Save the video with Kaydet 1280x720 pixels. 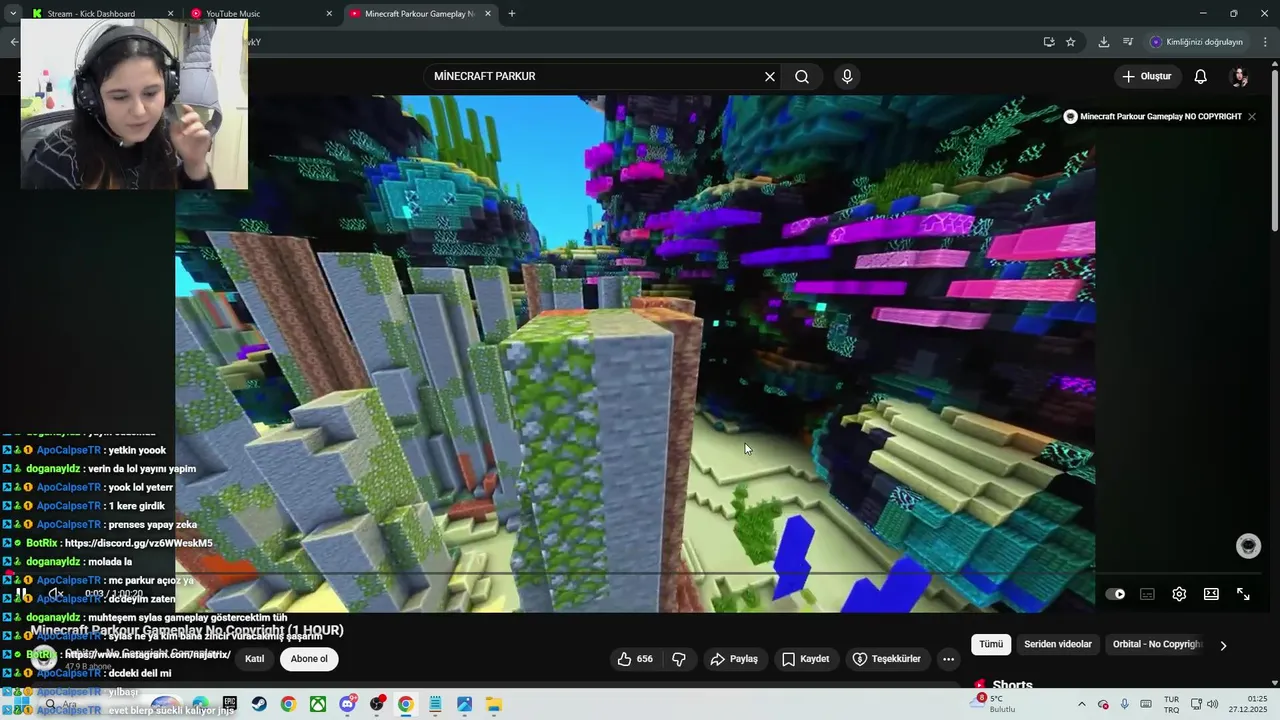tap(806, 659)
